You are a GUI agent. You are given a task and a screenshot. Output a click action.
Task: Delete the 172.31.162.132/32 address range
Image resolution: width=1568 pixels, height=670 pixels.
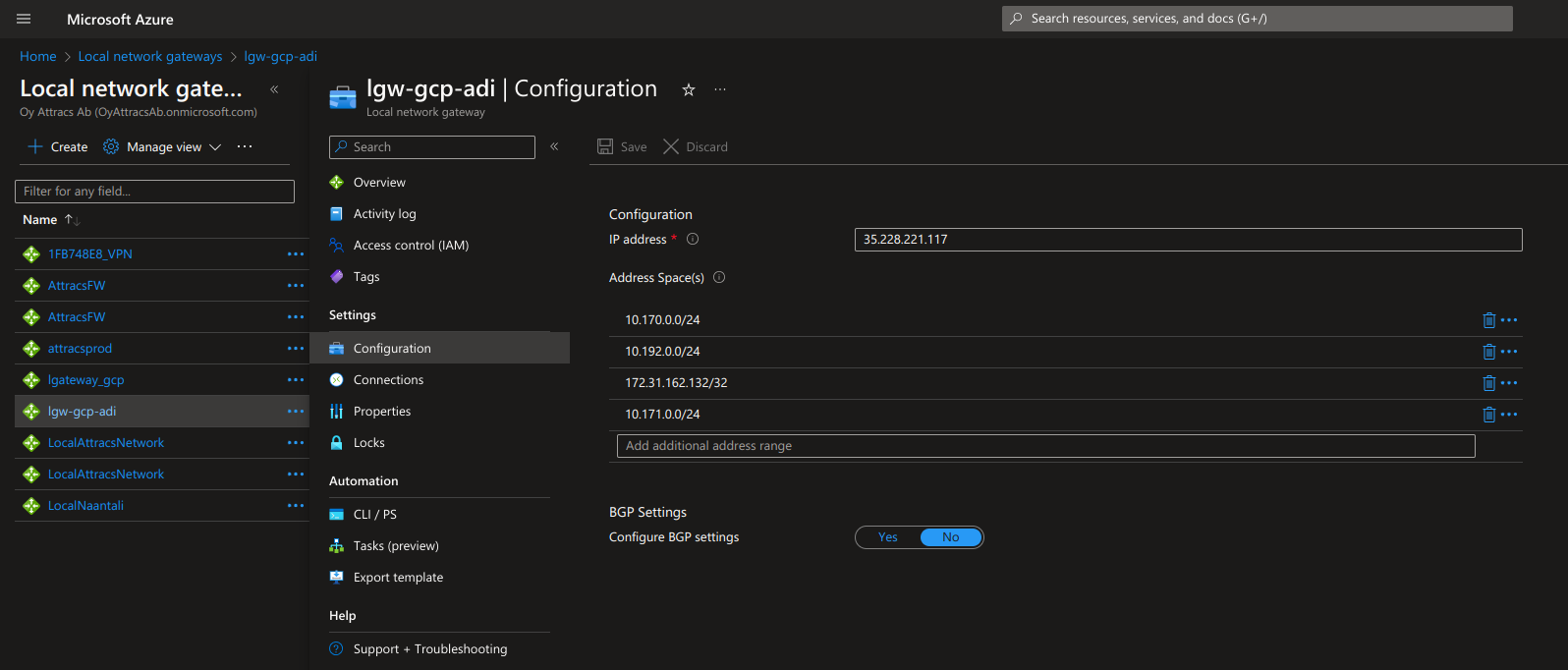(1488, 383)
